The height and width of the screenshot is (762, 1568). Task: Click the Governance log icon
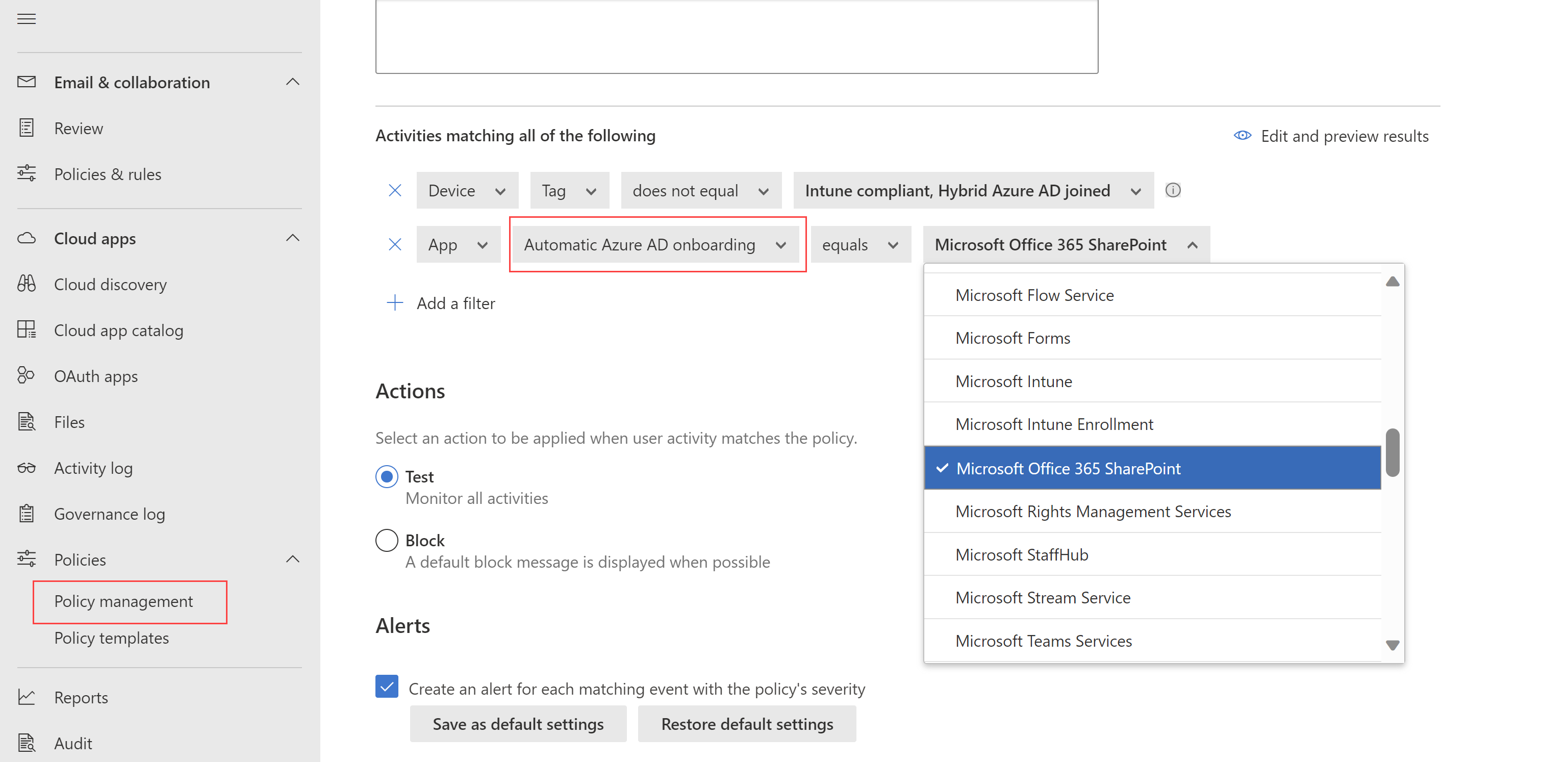[x=27, y=513]
